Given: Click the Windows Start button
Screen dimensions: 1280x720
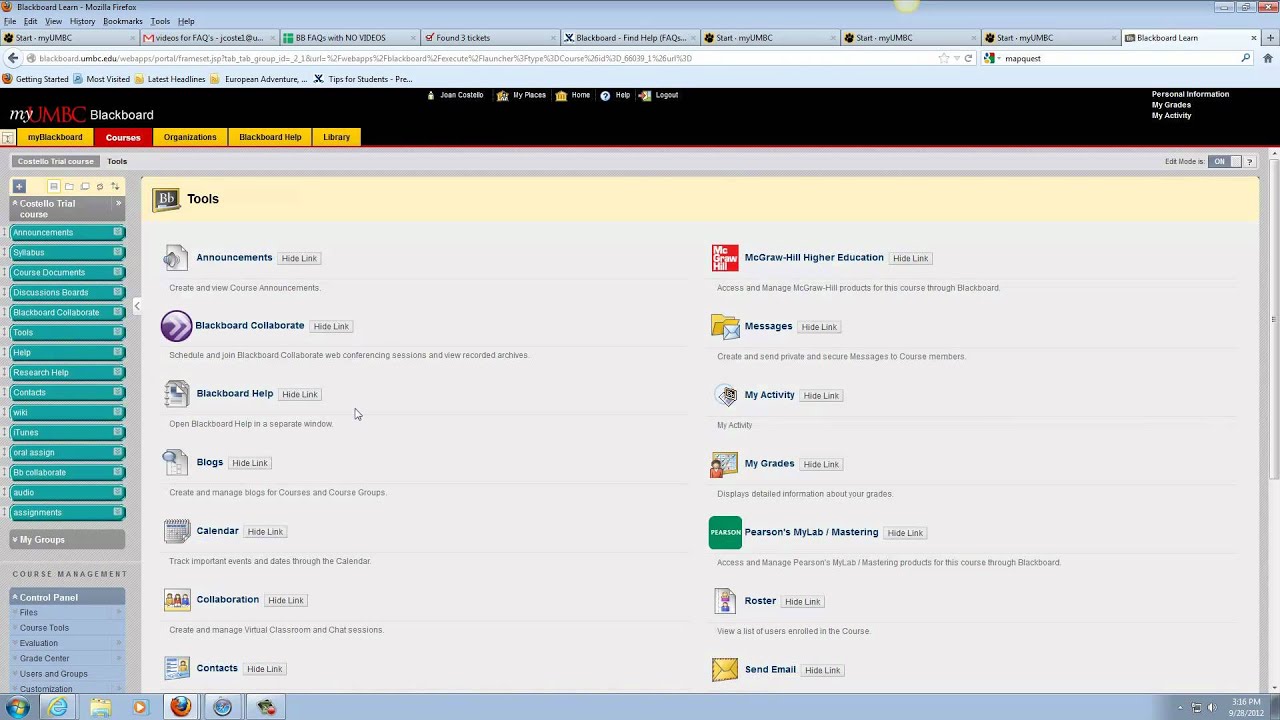Looking at the screenshot, I should 17,707.
